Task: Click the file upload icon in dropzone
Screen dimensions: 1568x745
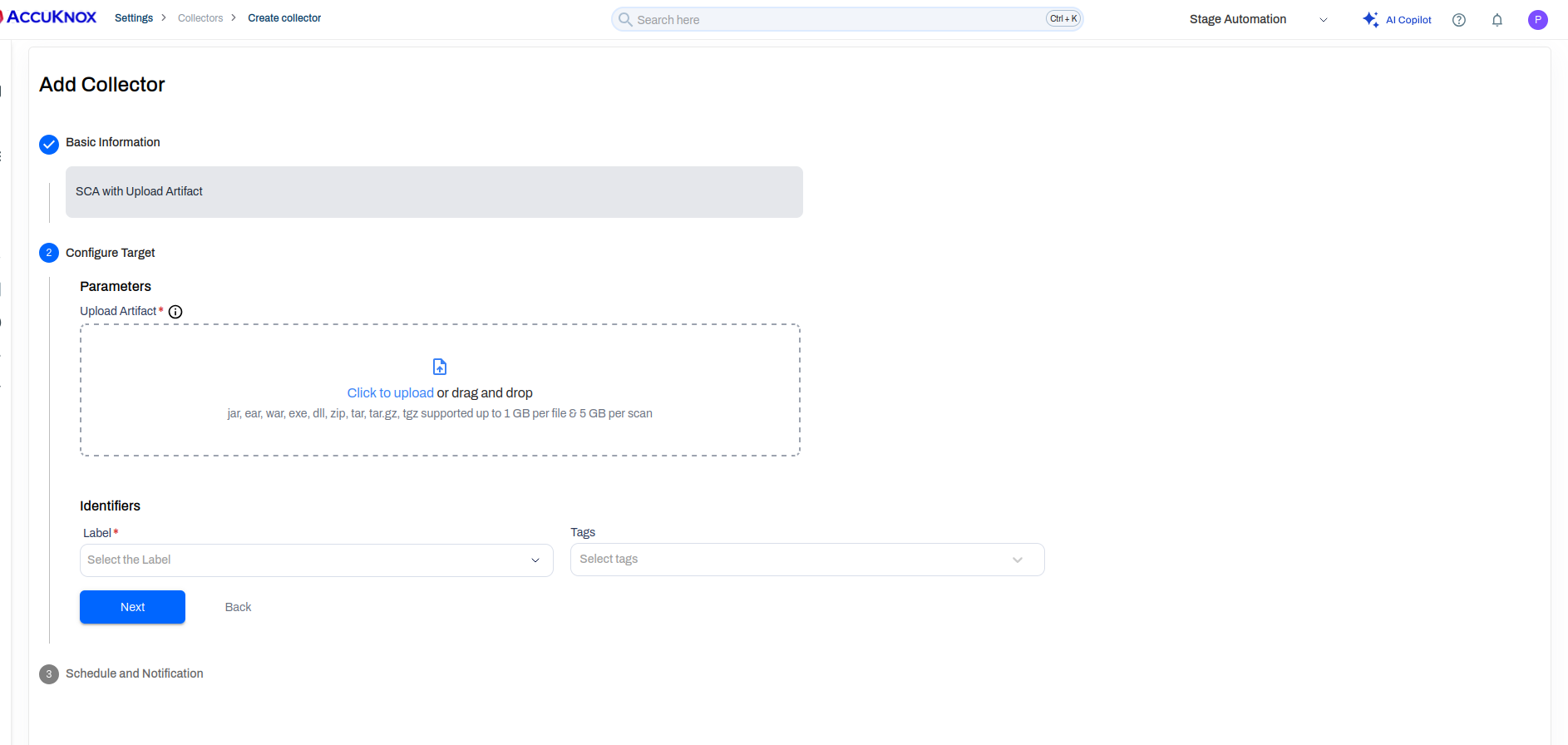Action: (x=440, y=367)
